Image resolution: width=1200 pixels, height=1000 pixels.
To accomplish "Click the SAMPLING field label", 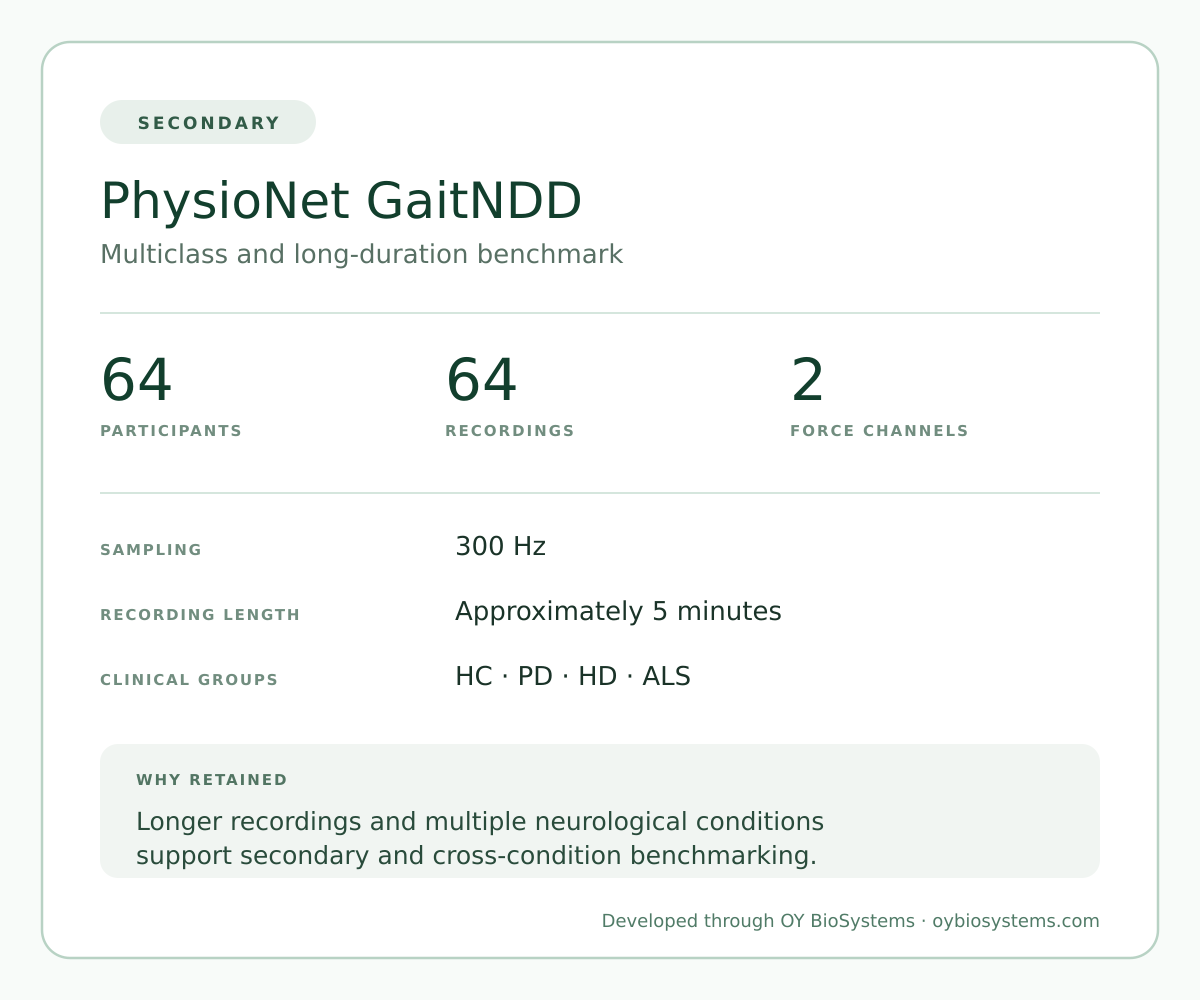I will pyautogui.click(x=151, y=550).
